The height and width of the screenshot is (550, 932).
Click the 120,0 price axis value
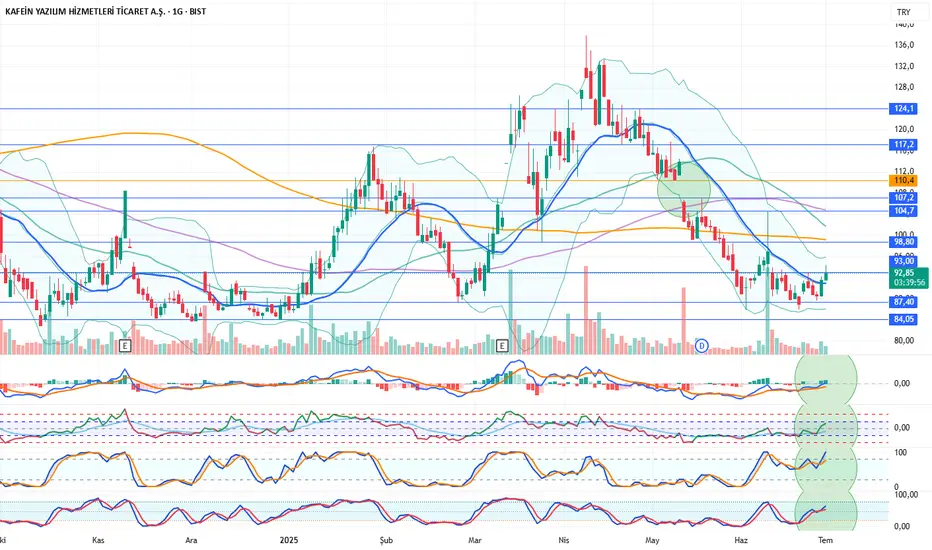click(903, 129)
